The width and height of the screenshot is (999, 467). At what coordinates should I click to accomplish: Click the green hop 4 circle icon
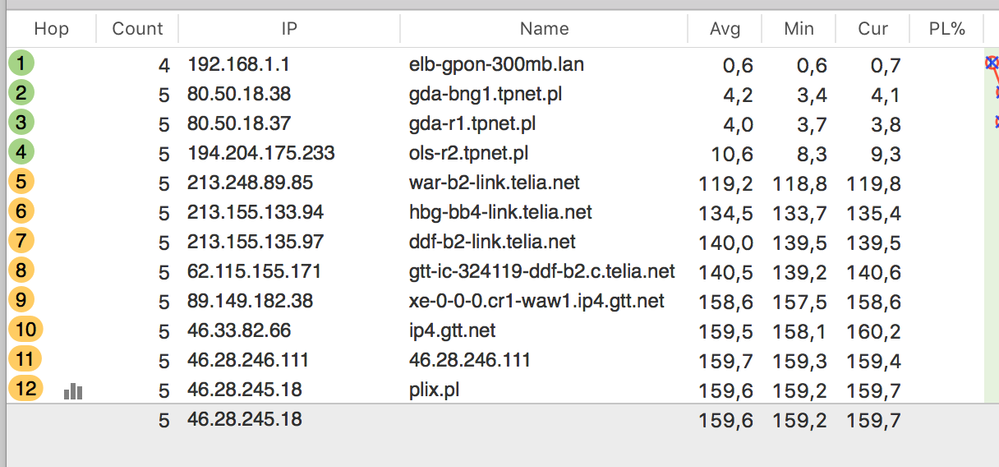[21, 153]
